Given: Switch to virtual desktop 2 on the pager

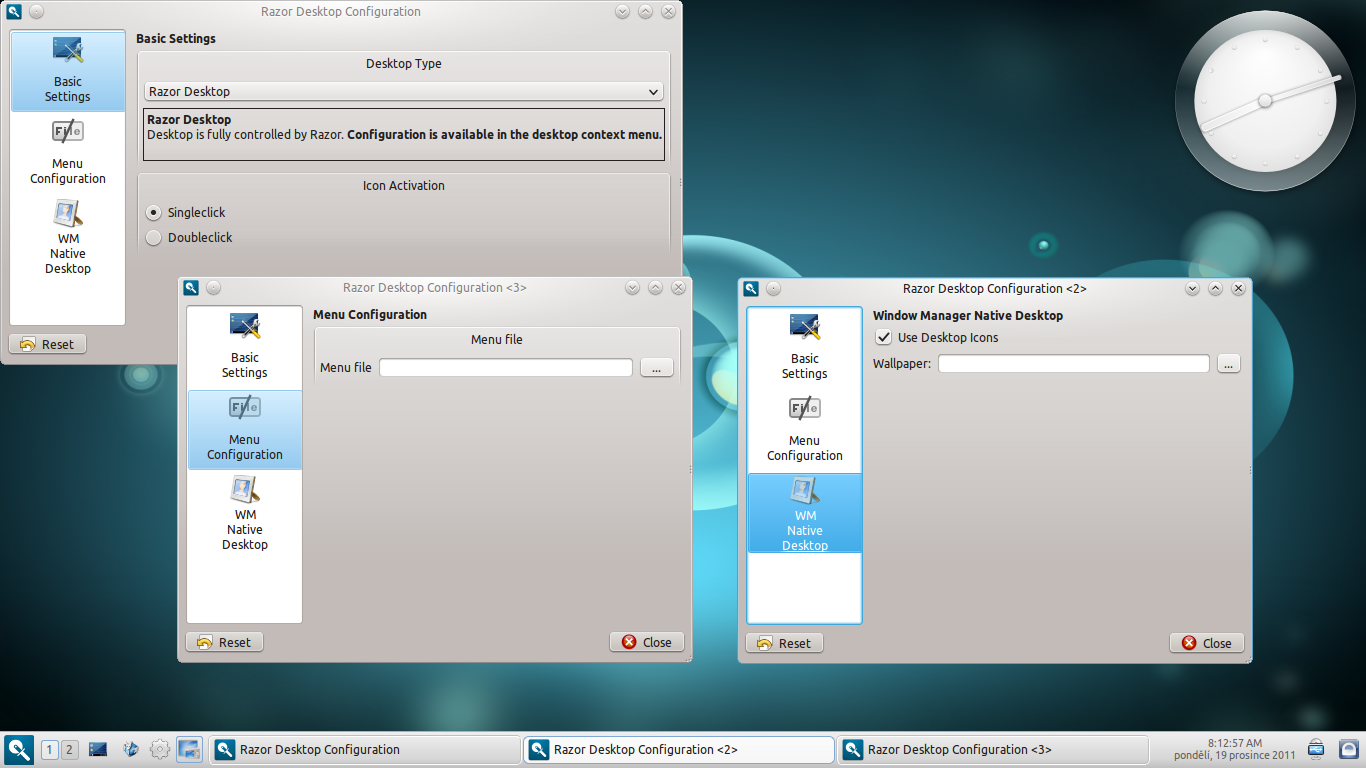Looking at the screenshot, I should [69, 749].
